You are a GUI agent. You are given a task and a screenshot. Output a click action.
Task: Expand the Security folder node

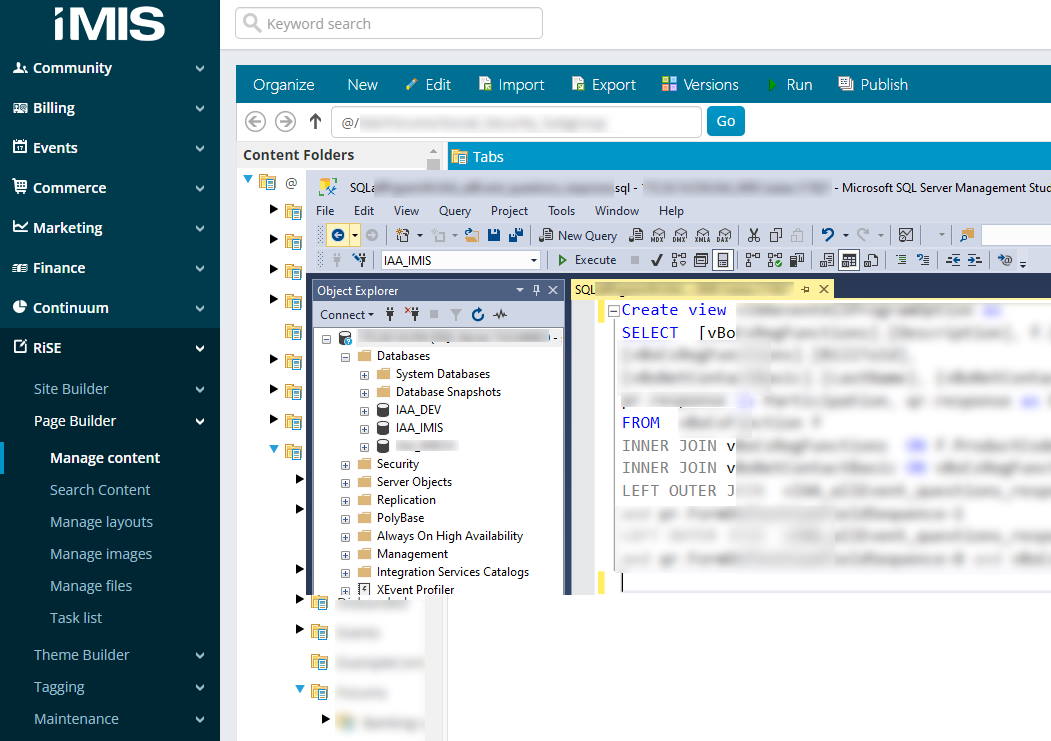coord(346,465)
